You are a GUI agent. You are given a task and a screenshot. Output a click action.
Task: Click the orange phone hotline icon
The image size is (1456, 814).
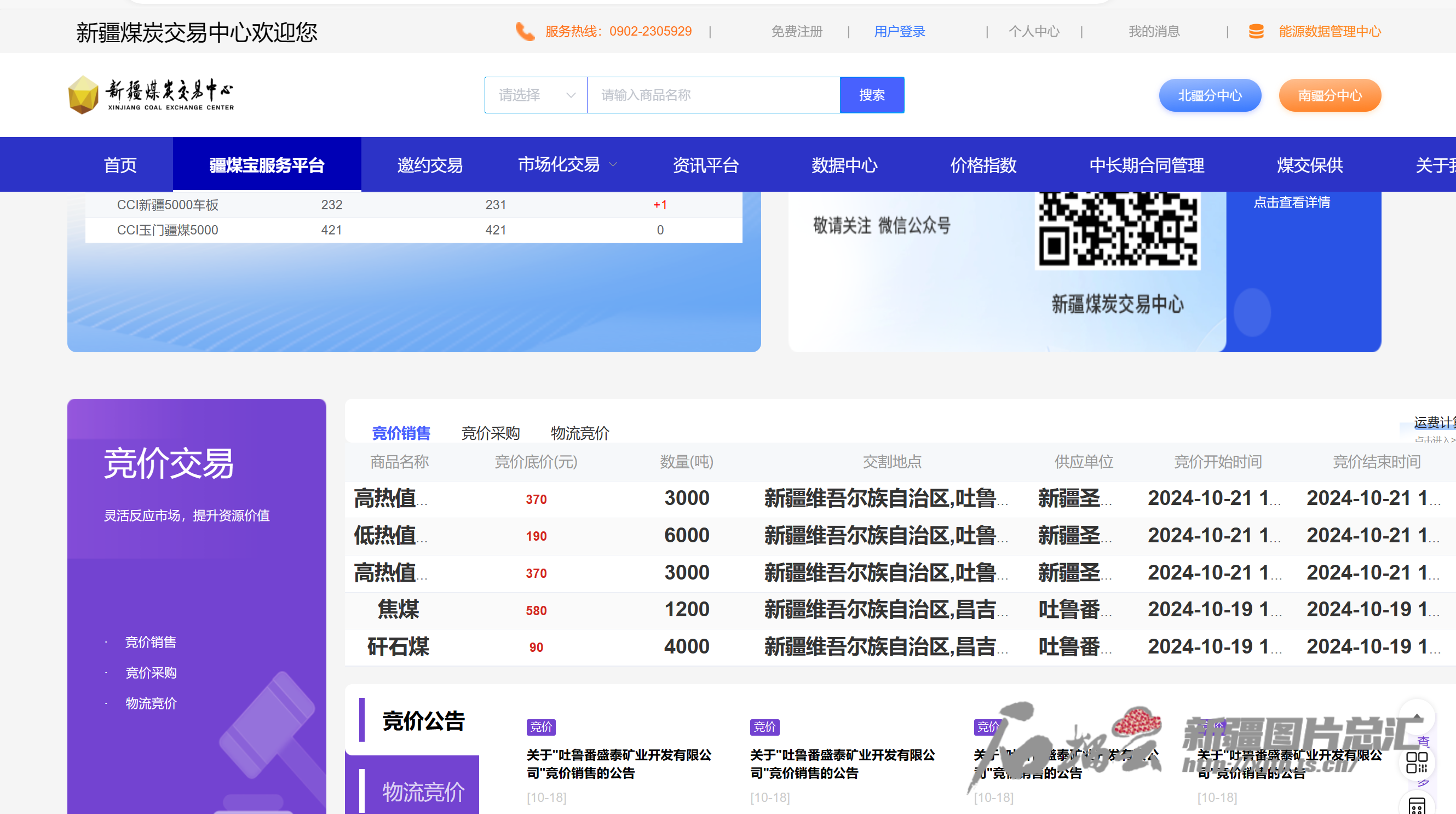tap(525, 31)
